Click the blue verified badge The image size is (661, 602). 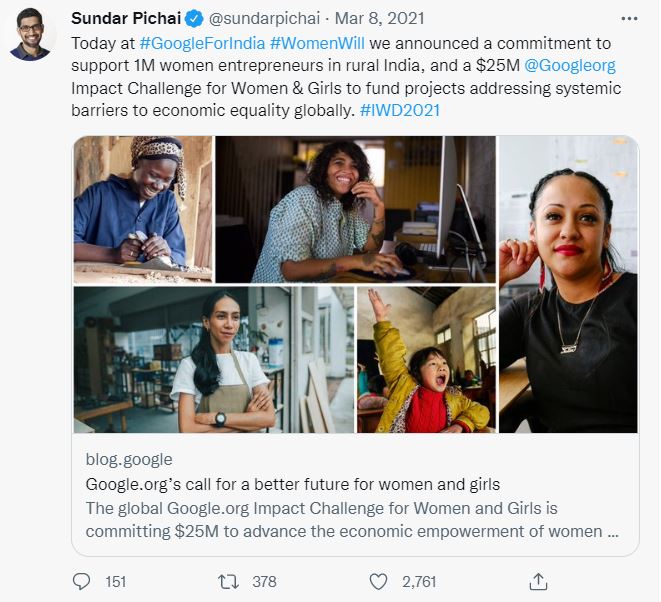pyautogui.click(x=197, y=19)
